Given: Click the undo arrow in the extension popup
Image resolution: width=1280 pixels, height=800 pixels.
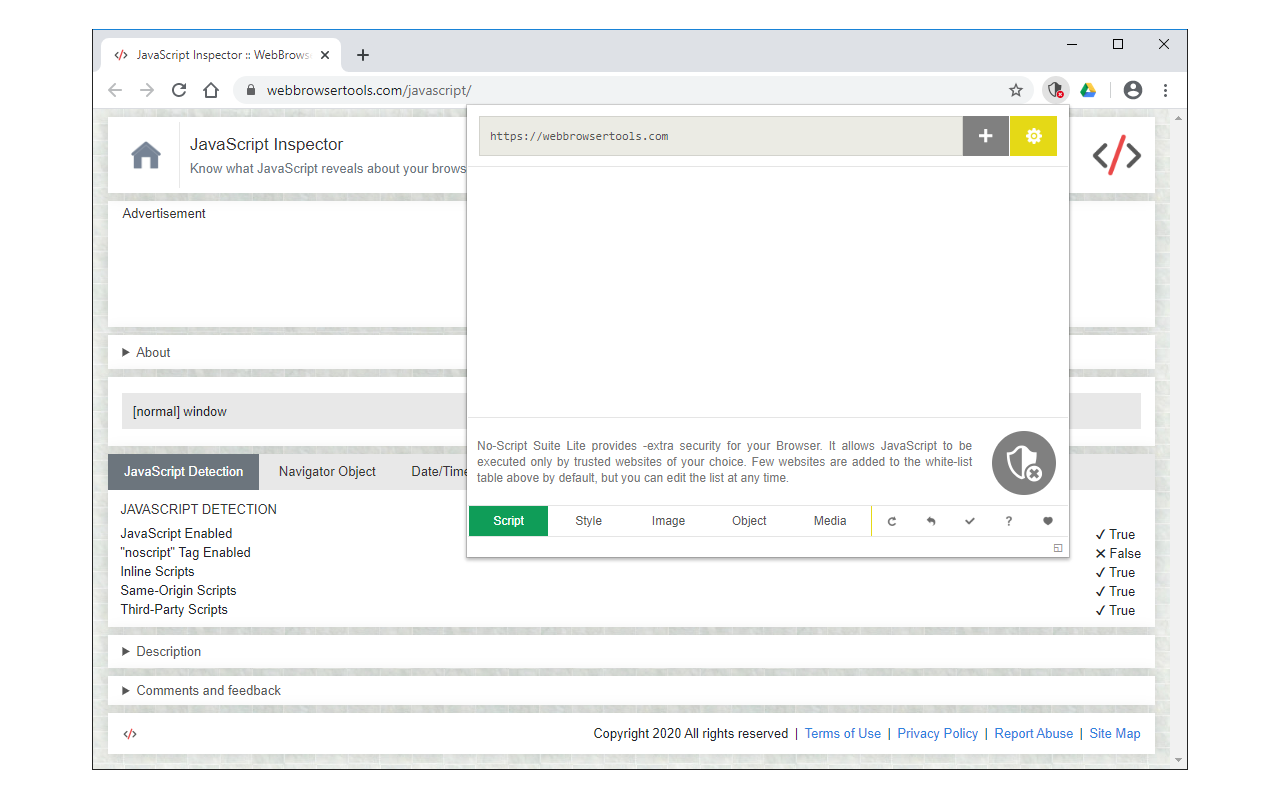Looking at the screenshot, I should (930, 520).
